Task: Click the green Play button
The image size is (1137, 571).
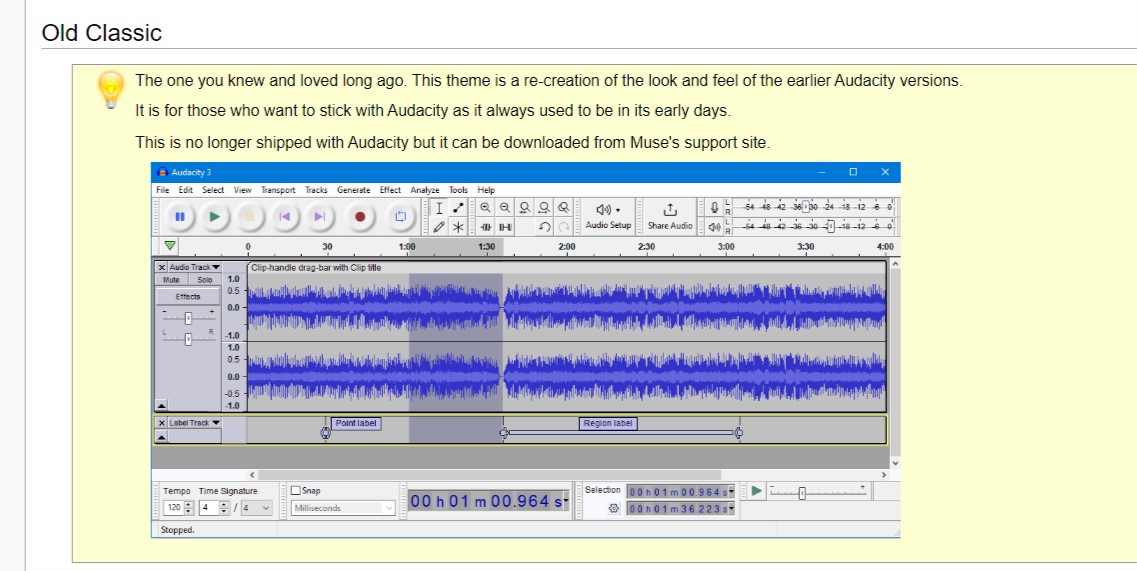Action: click(x=215, y=216)
